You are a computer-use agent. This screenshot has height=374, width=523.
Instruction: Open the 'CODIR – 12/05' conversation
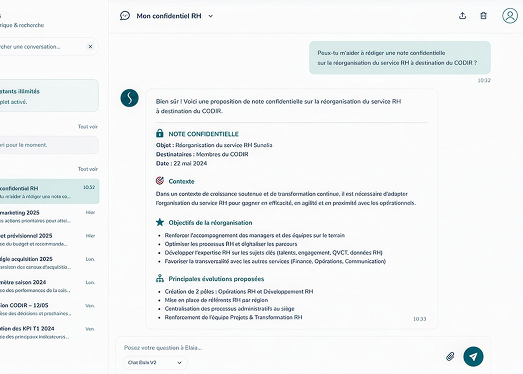49,309
